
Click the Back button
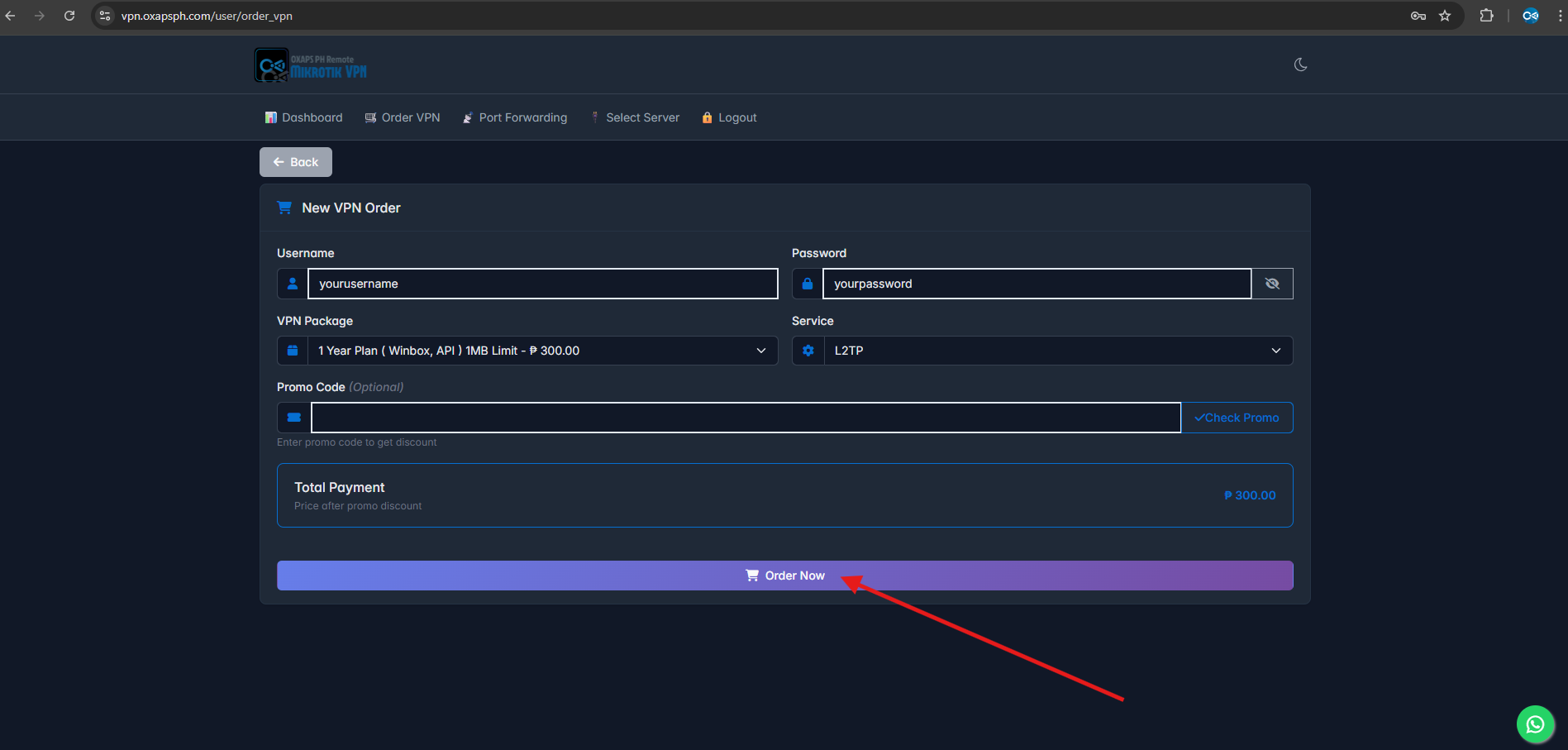(296, 162)
